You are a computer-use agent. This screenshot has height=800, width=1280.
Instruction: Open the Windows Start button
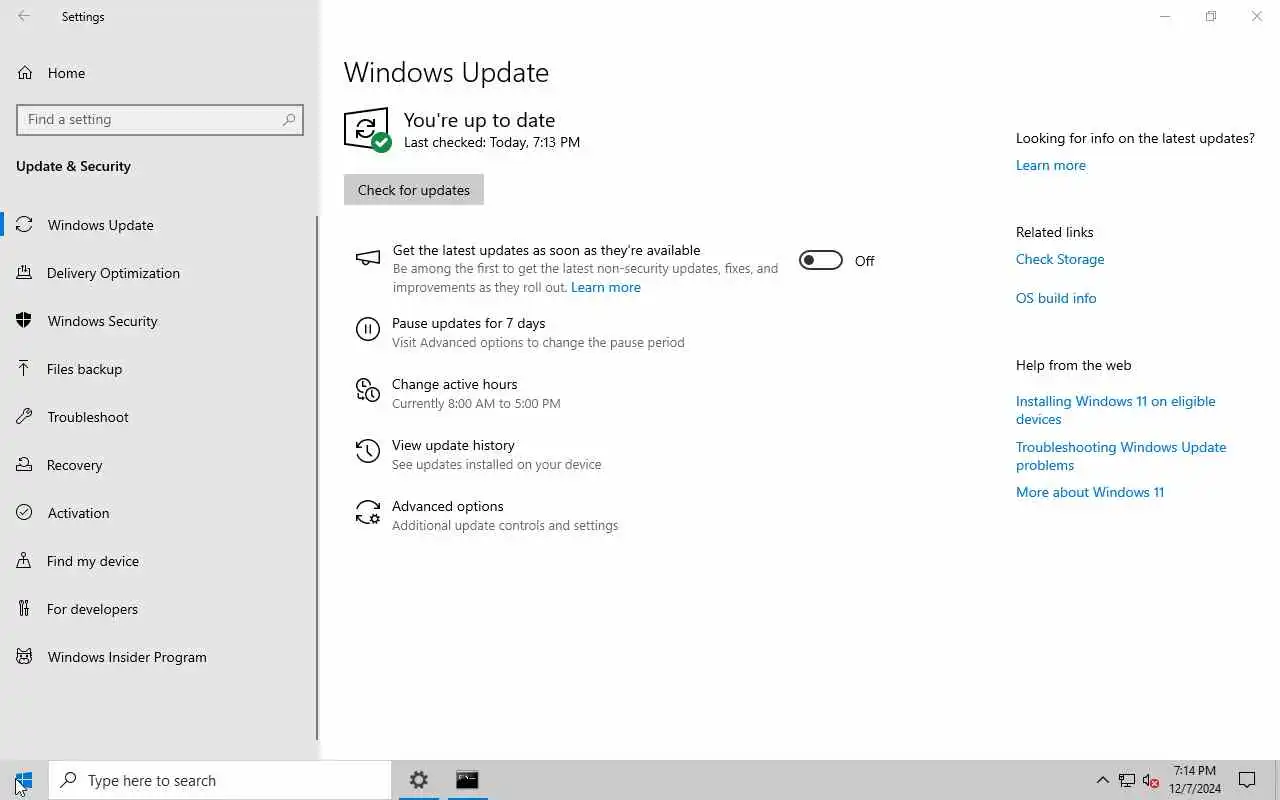24,780
